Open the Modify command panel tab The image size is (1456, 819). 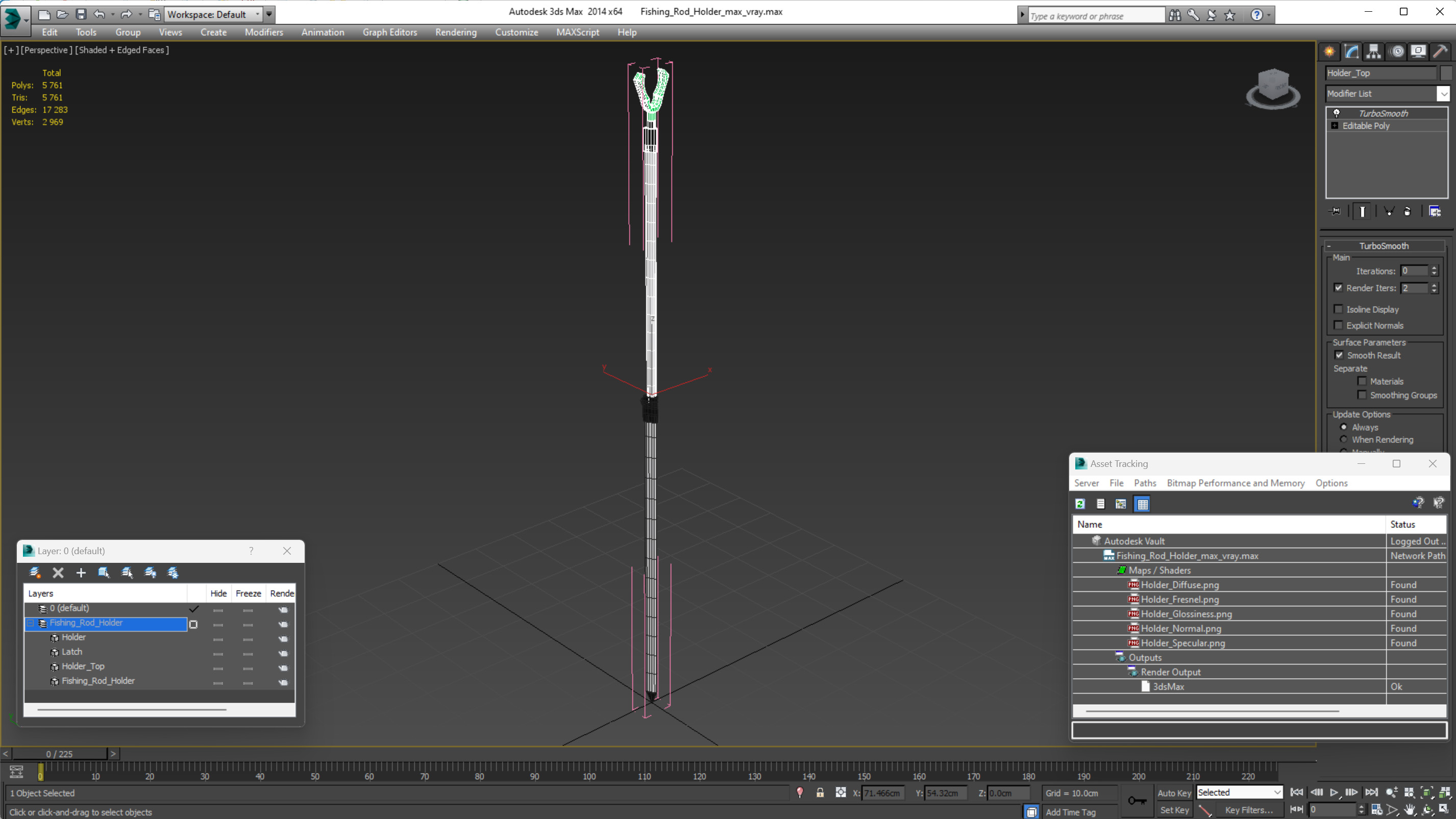click(x=1351, y=52)
